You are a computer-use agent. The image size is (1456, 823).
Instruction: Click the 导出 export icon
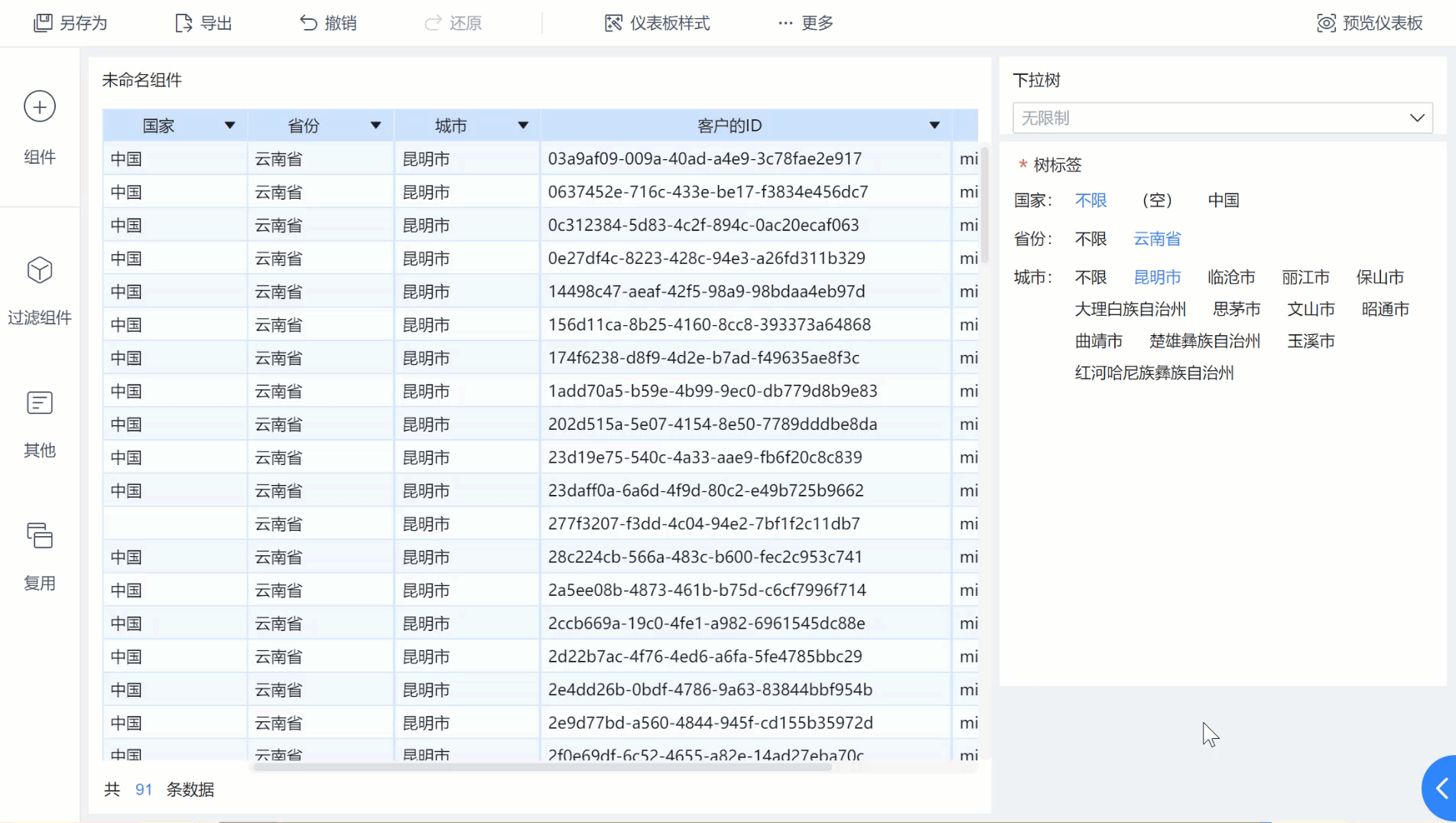click(184, 23)
